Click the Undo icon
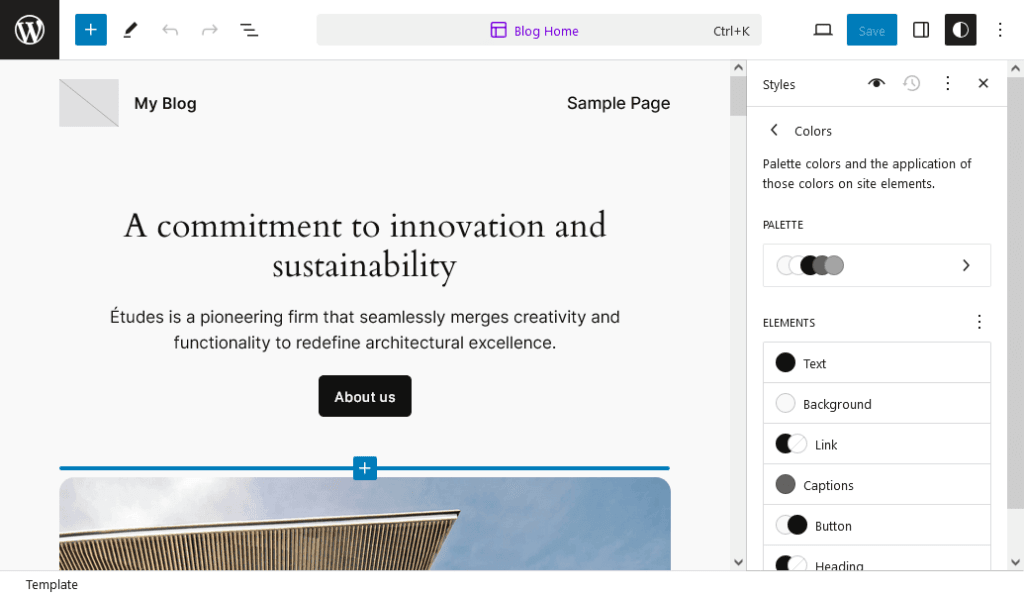 [x=170, y=30]
